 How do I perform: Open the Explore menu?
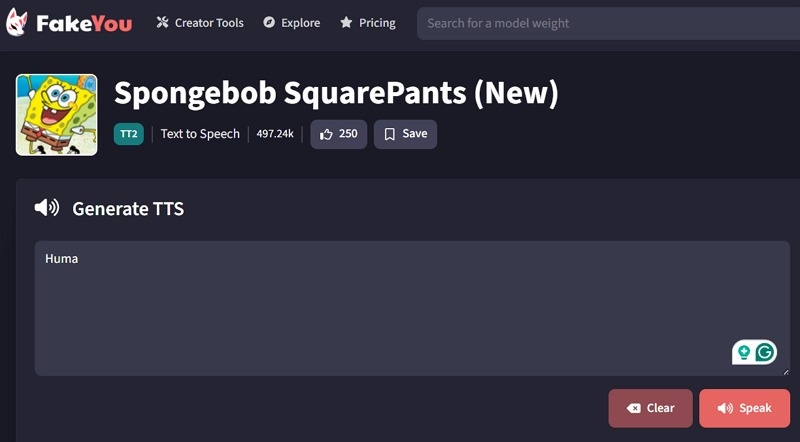tap(291, 23)
